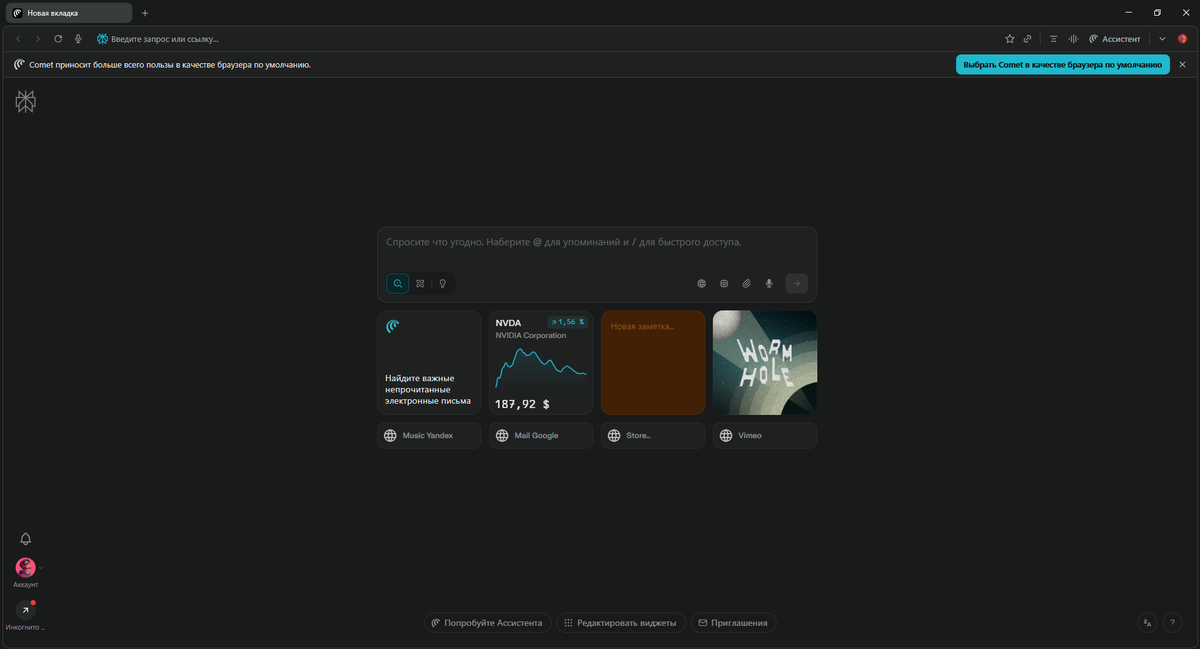Click the address bar "Введите запрос или ссылку"
1200x649 pixels.
coord(164,39)
